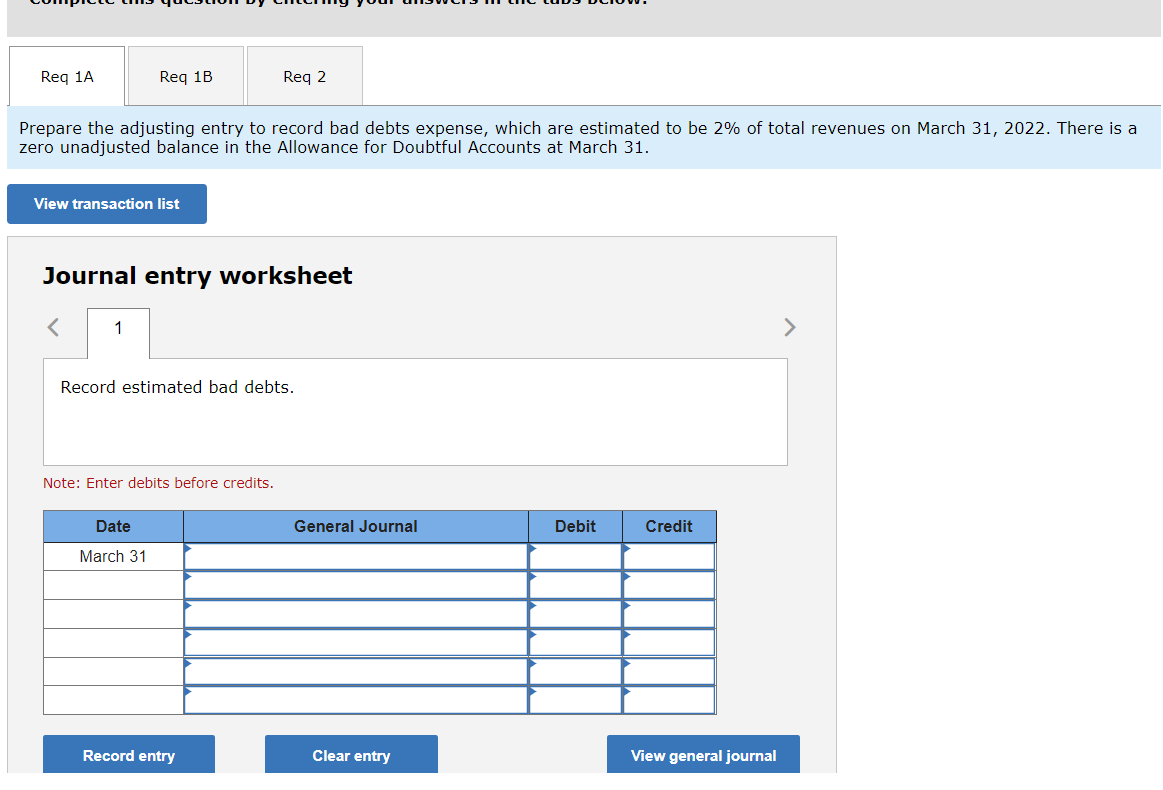Go to previous journal entry with left arrow
Screen dimensions: 1163x790
(x=53, y=327)
